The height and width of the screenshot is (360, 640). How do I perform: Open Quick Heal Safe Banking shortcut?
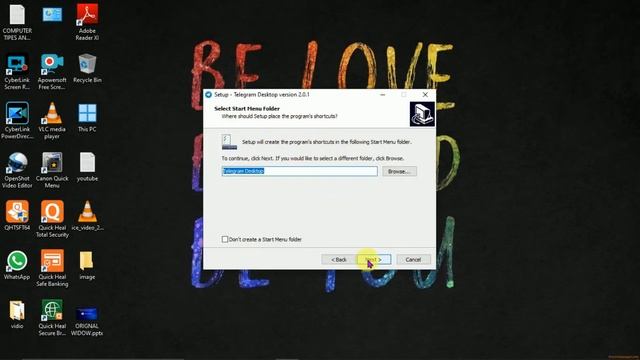point(52,261)
